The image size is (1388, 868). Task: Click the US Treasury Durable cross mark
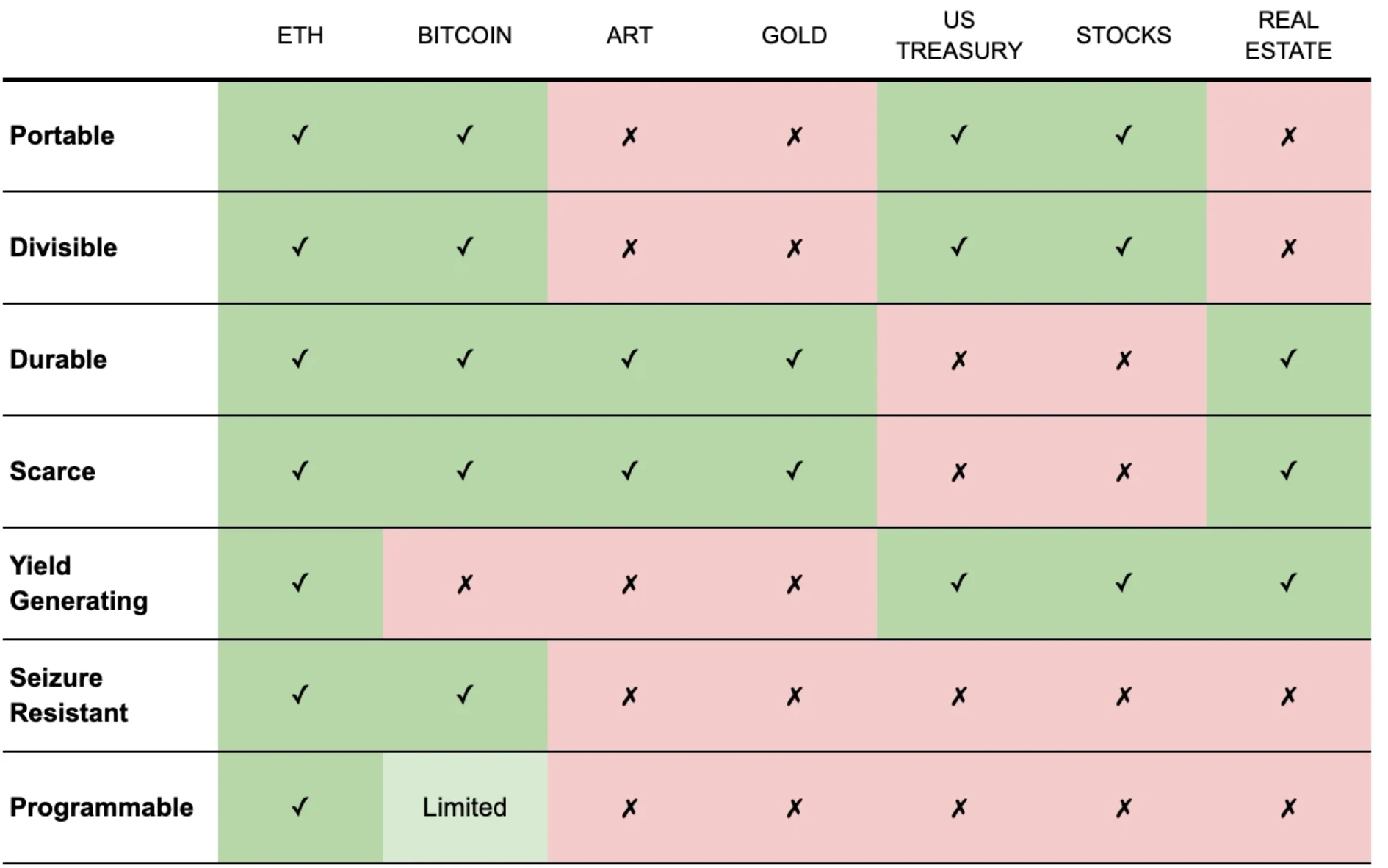click(959, 361)
